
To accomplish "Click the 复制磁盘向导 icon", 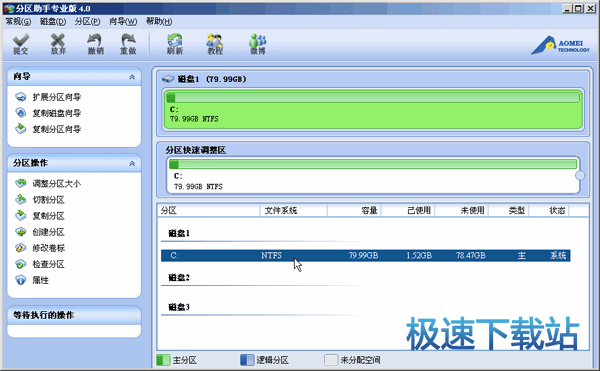I will [x=21, y=113].
